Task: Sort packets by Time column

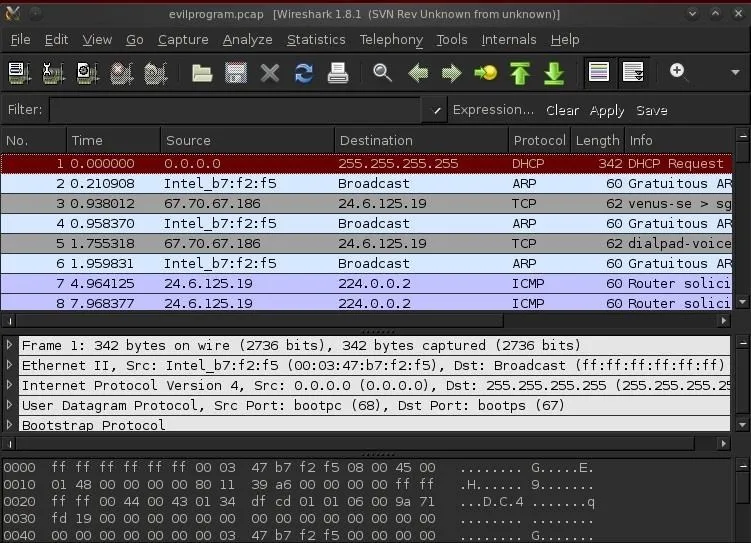Action: pyautogui.click(x=114, y=140)
